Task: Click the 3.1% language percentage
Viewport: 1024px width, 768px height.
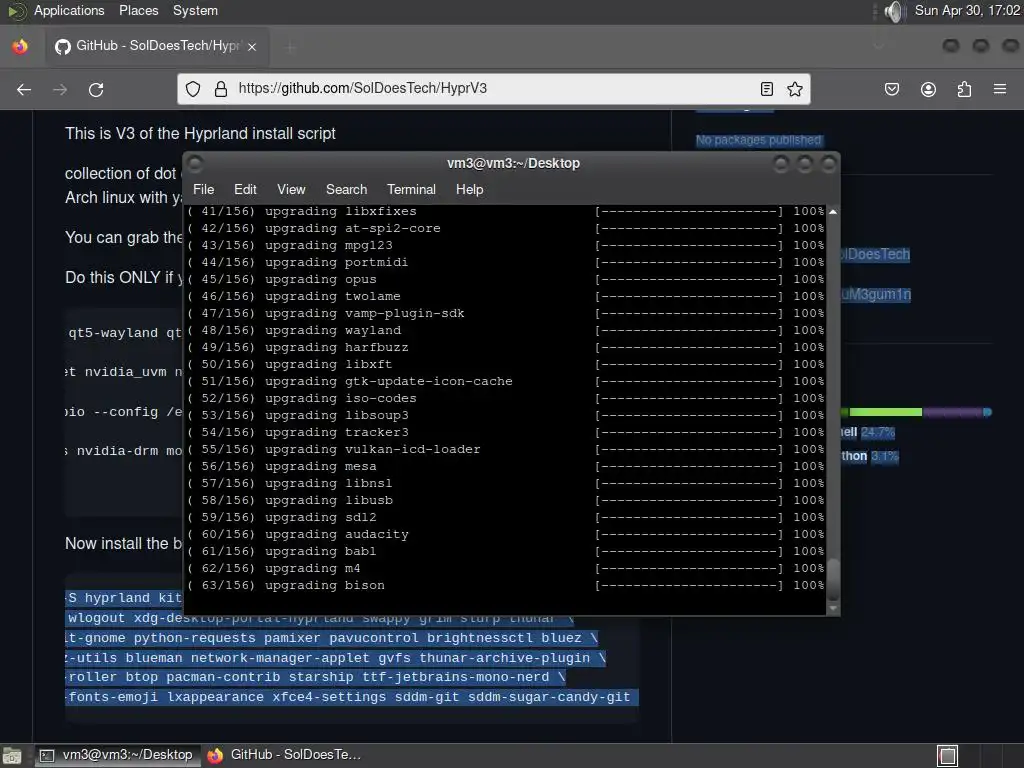Action: (x=885, y=456)
